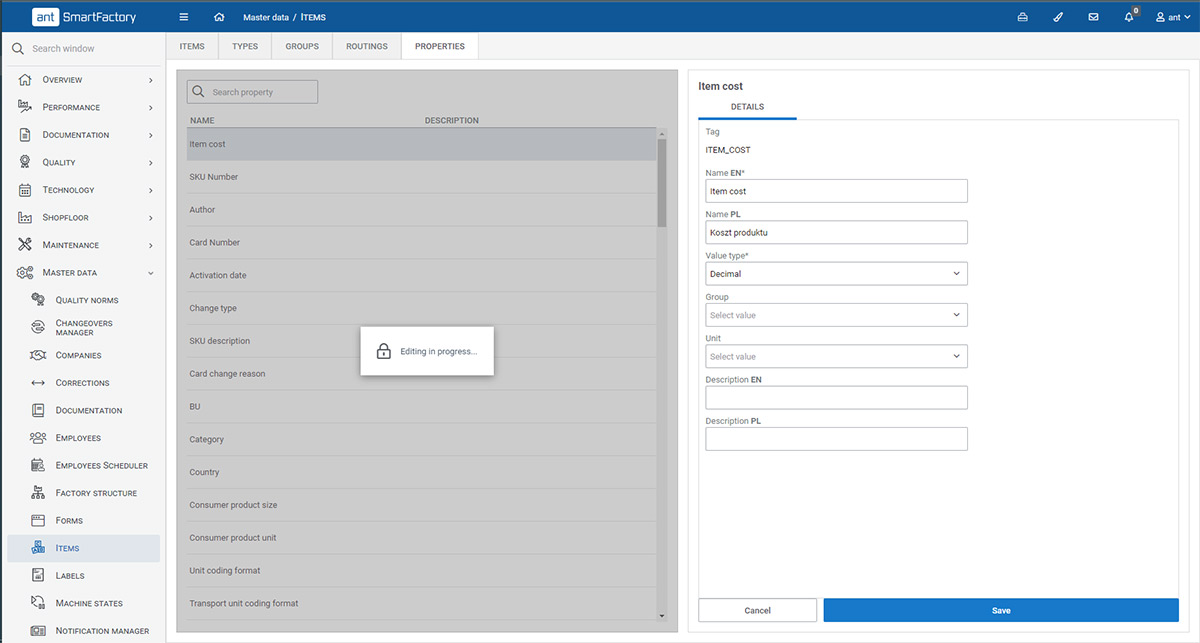The height and width of the screenshot is (643, 1200).
Task: Click the Machine States icon
Action: point(38,603)
